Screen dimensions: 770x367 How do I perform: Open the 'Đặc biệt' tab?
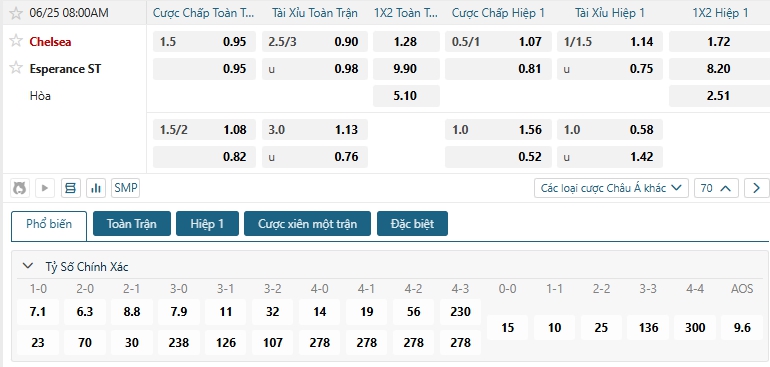click(412, 224)
